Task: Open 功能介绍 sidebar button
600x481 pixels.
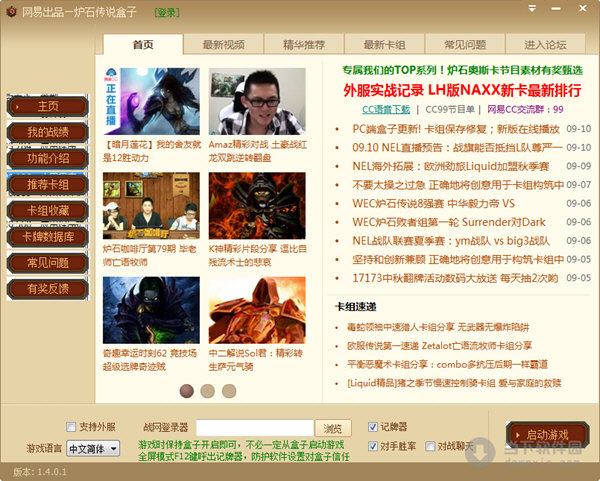Action: click(x=48, y=158)
